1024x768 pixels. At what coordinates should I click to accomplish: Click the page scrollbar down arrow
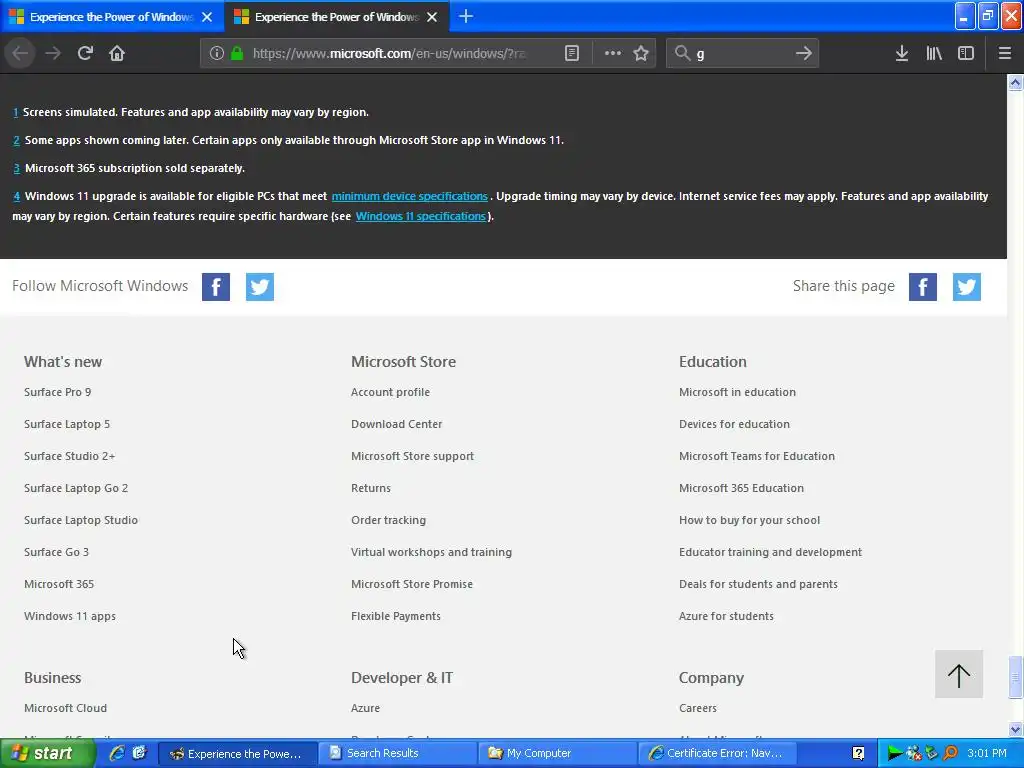click(1015, 729)
